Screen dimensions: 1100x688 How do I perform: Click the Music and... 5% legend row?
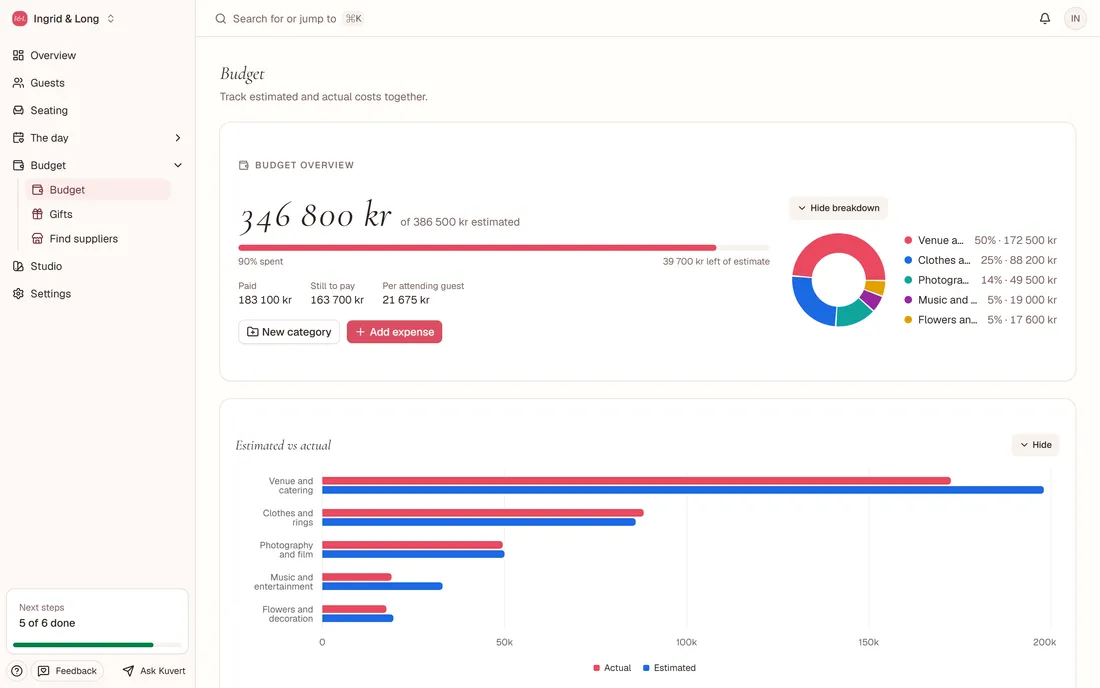tap(980, 300)
